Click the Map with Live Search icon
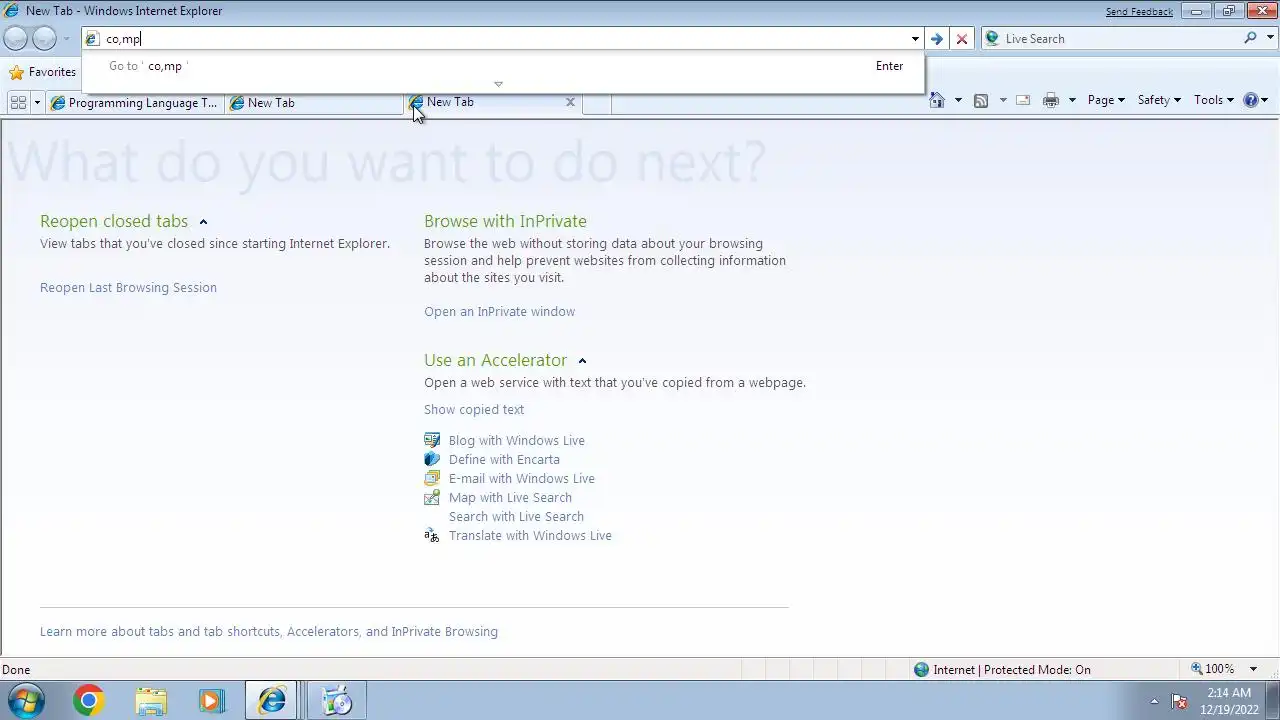The width and height of the screenshot is (1280, 720). coord(432,497)
